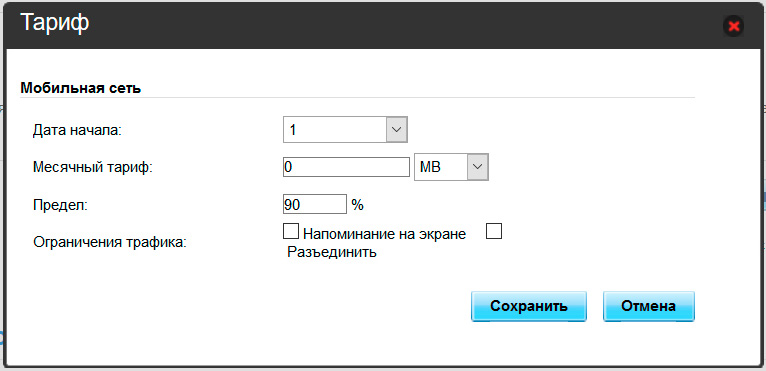Screen dimensions: 766x371
Task: Click the MB text in unit selector
Action: click(x=430, y=168)
